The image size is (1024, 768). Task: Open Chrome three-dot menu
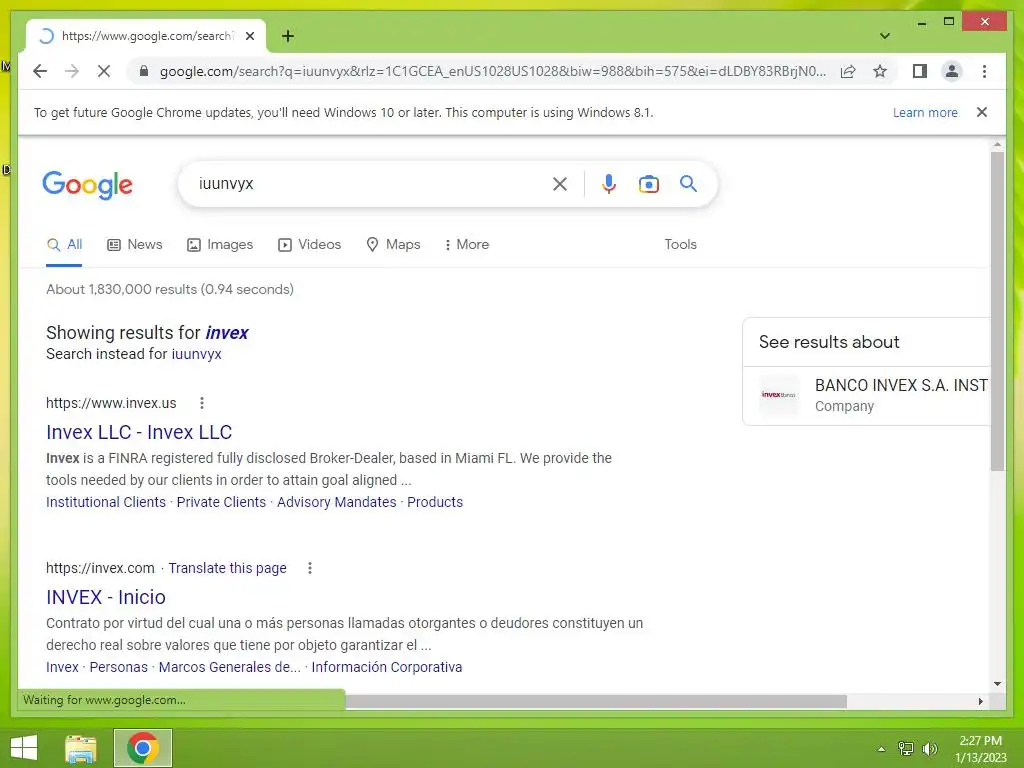point(984,71)
